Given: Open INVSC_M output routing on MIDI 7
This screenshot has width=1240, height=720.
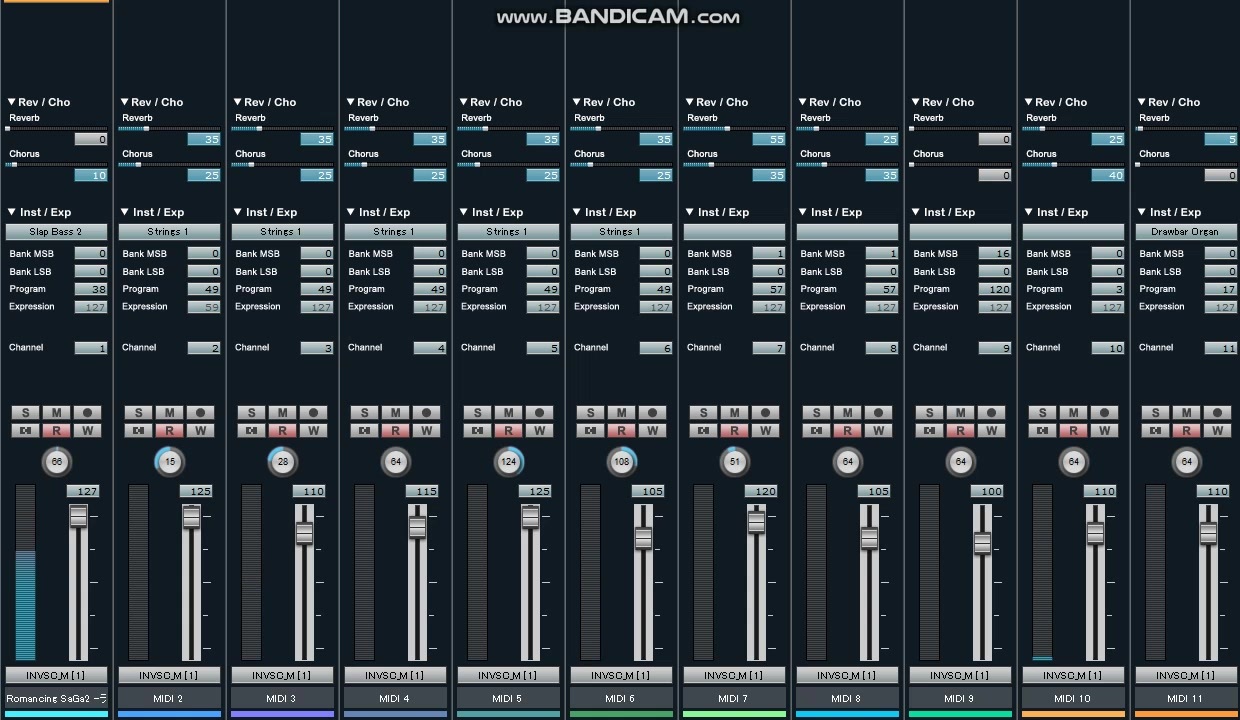Looking at the screenshot, I should [734, 675].
